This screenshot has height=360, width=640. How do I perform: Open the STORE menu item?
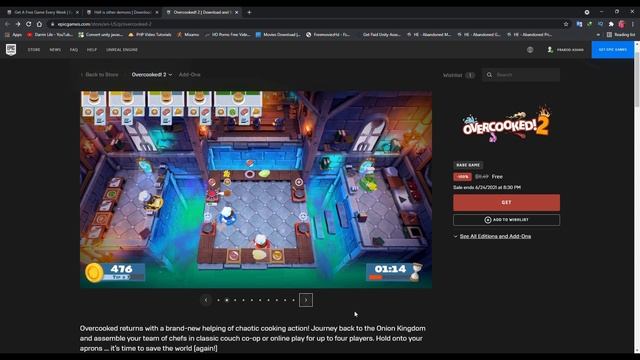(x=34, y=50)
